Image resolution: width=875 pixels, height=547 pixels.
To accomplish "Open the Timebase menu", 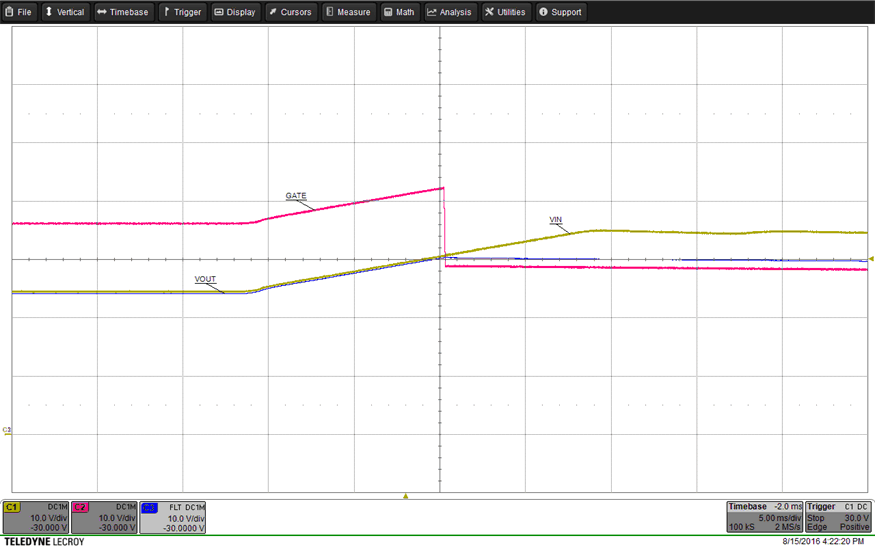I will [123, 12].
